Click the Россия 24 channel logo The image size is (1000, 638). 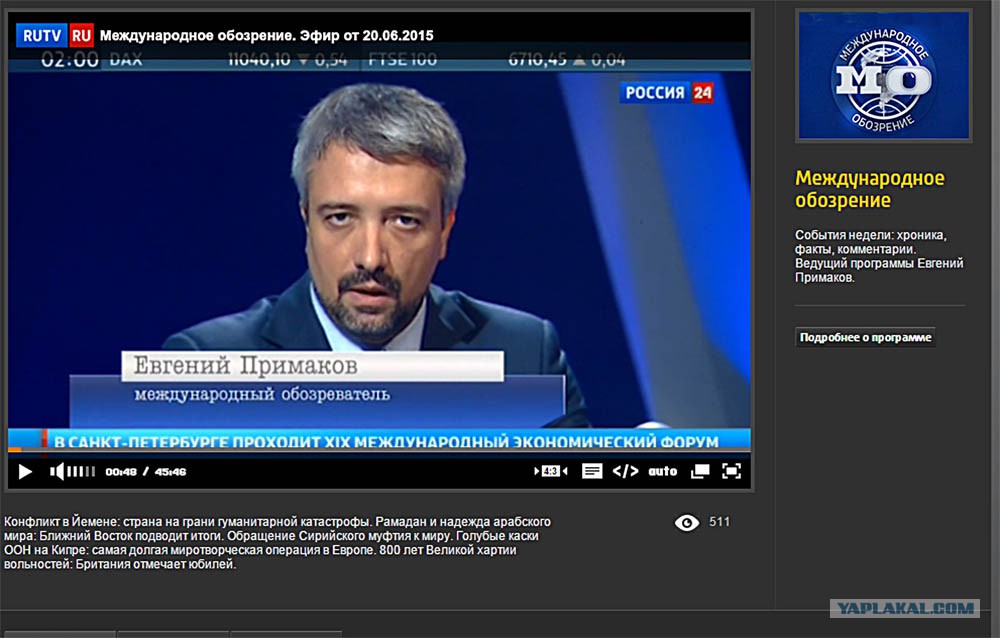click(667, 93)
